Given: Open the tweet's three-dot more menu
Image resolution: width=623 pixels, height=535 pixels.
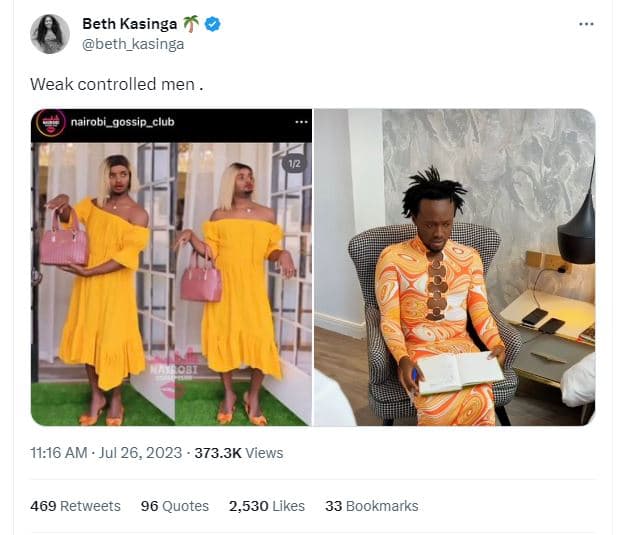Looking at the screenshot, I should coord(586,25).
